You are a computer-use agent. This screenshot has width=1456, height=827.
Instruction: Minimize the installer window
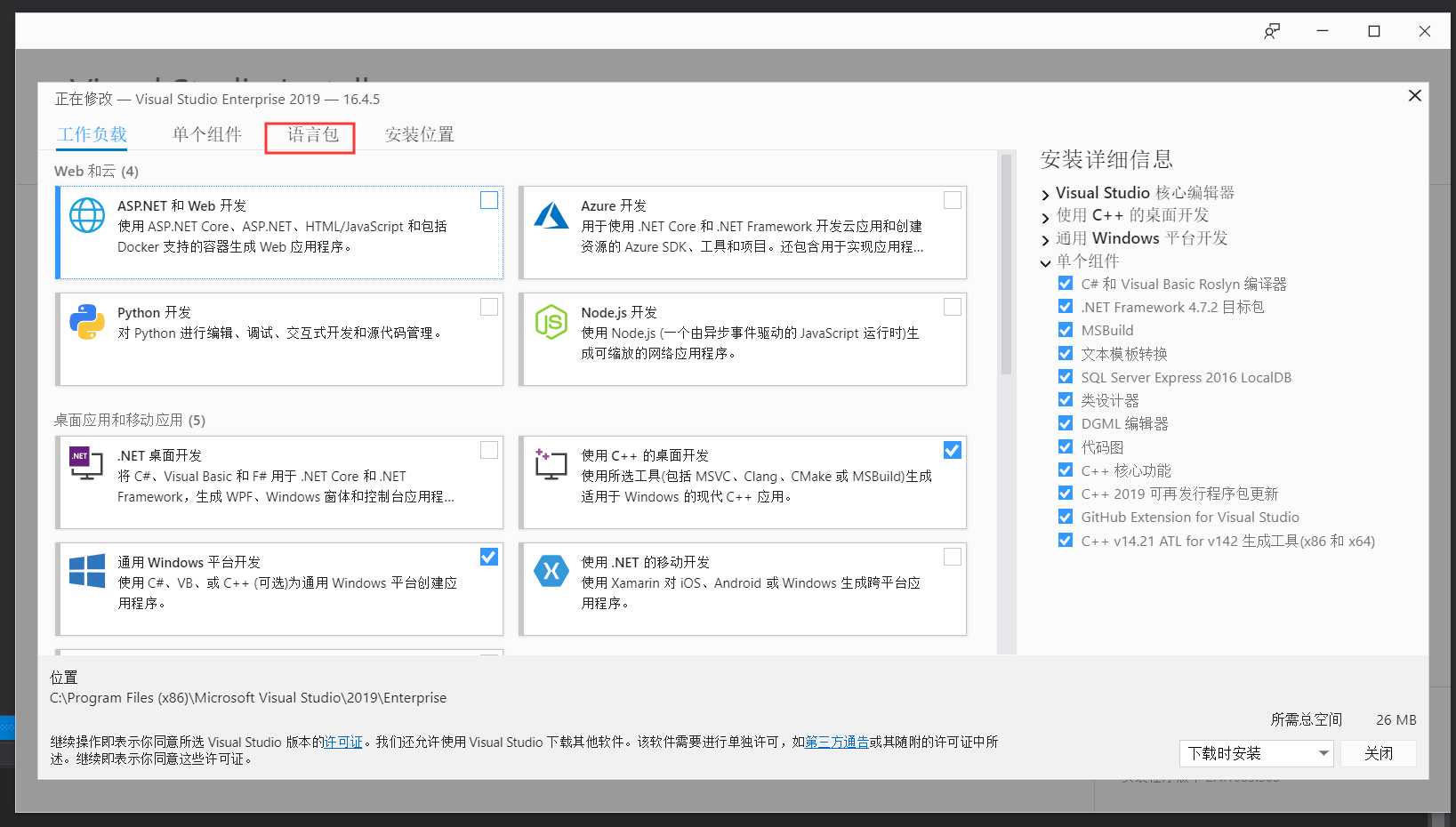(x=1323, y=31)
